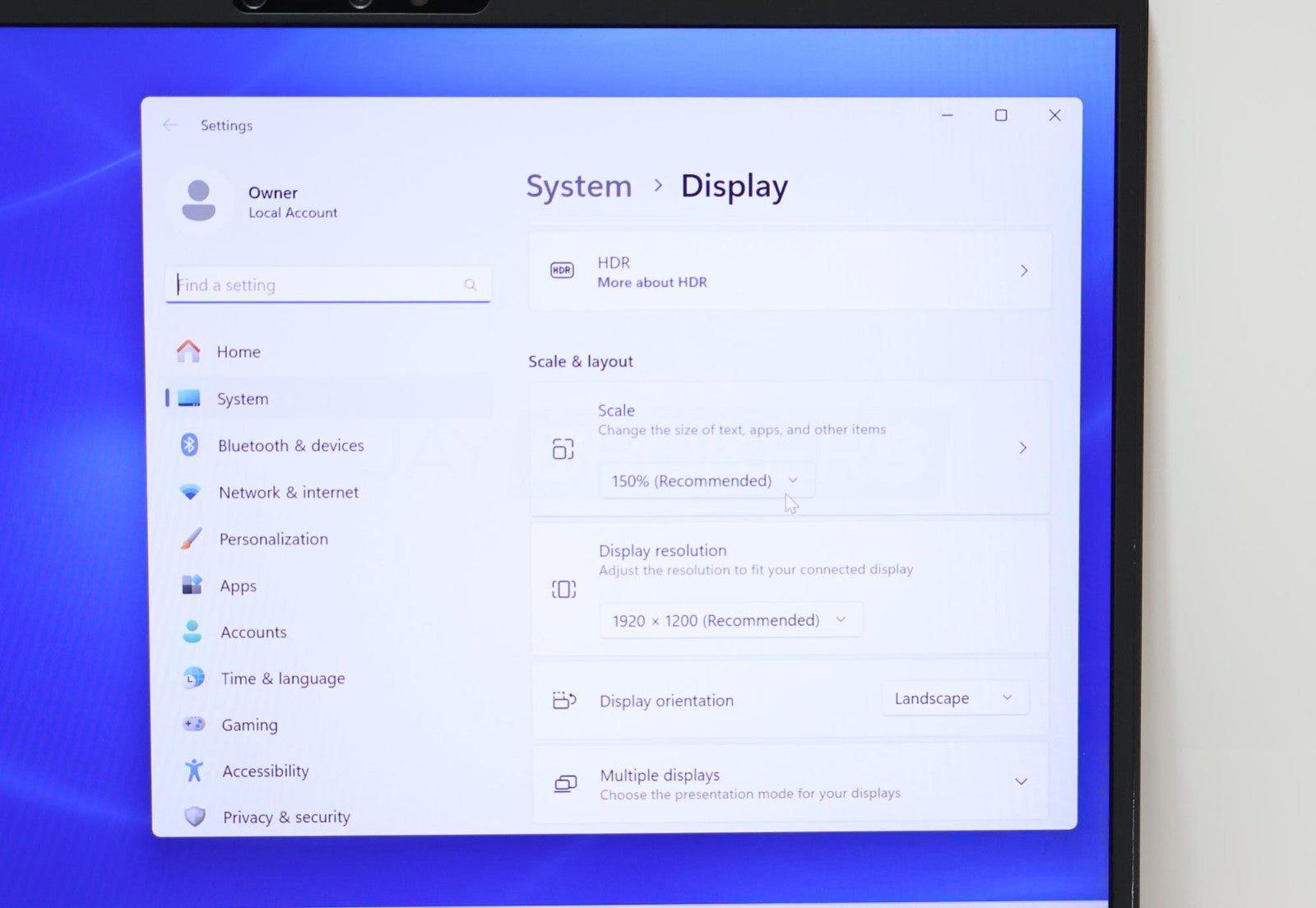Click the Accessibility figure icon
The image size is (1316, 908).
click(194, 771)
